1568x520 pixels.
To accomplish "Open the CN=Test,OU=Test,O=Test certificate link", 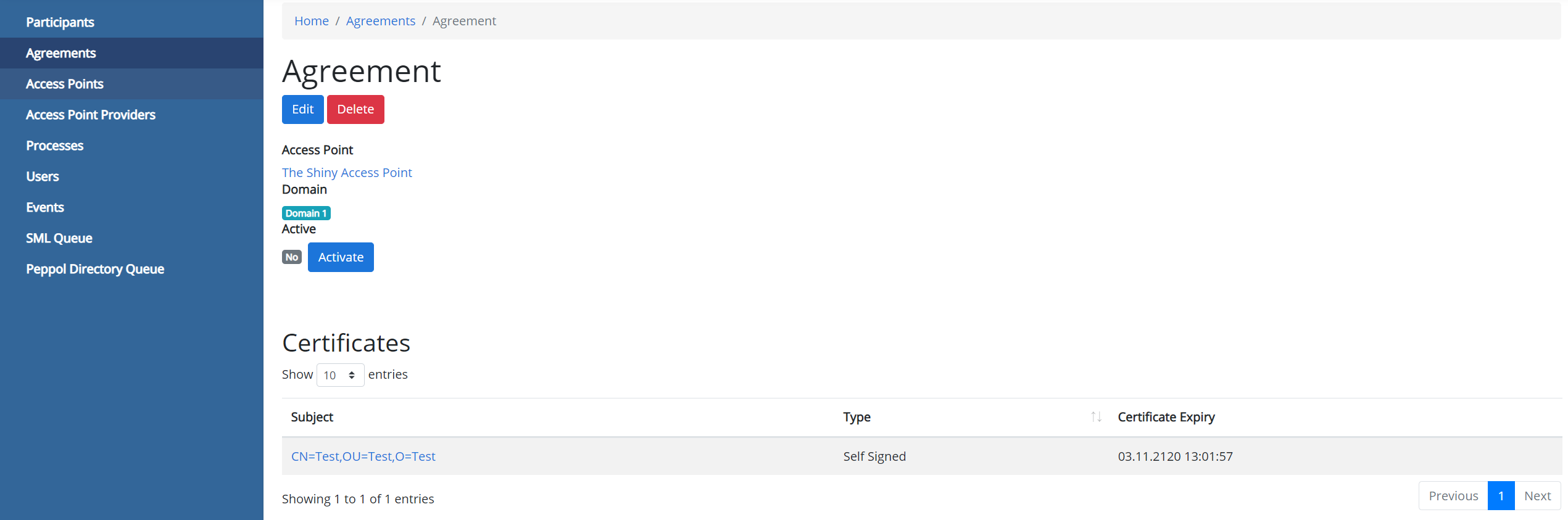I will [363, 456].
